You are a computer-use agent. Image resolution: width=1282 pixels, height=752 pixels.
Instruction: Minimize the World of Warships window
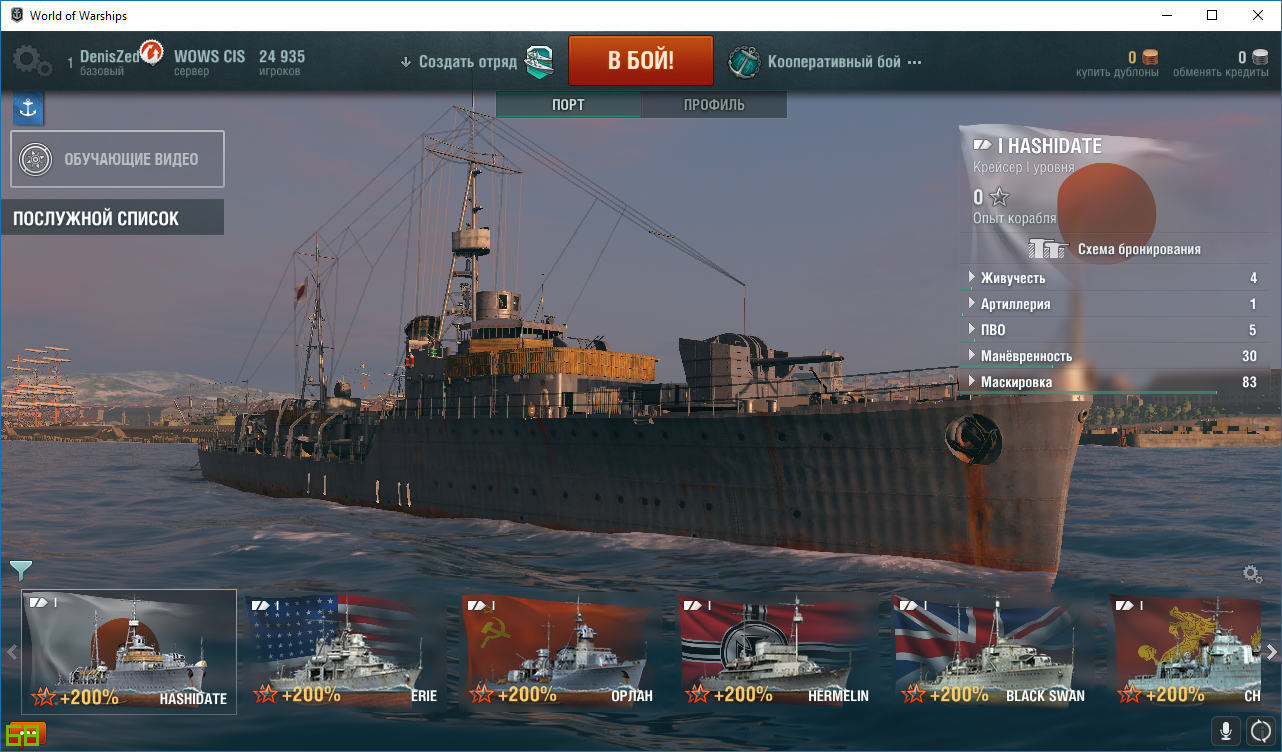pyautogui.click(x=1166, y=15)
